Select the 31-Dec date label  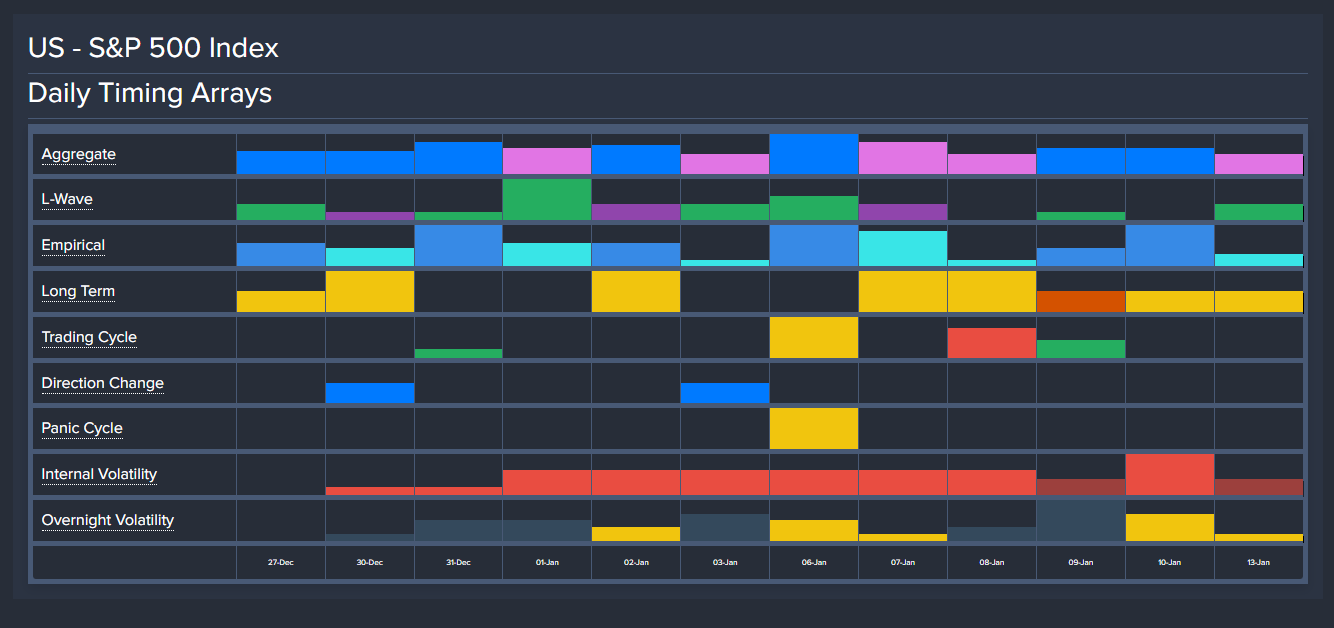point(458,562)
